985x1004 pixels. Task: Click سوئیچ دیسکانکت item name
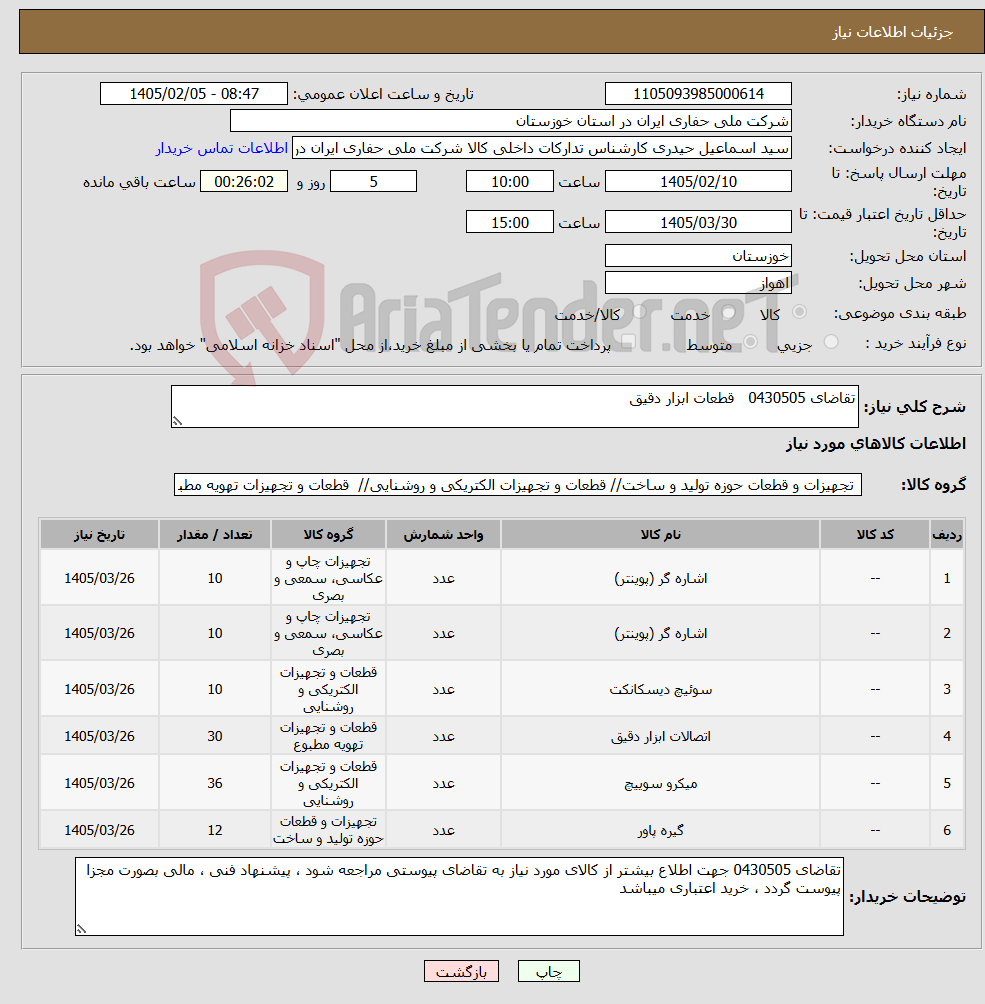pyautogui.click(x=660, y=690)
